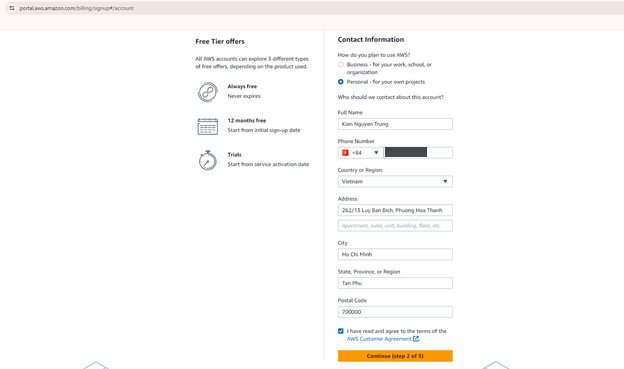The image size is (624, 369).
Task: Click the 'Personal - for your own projects' label
Action: coord(386,82)
